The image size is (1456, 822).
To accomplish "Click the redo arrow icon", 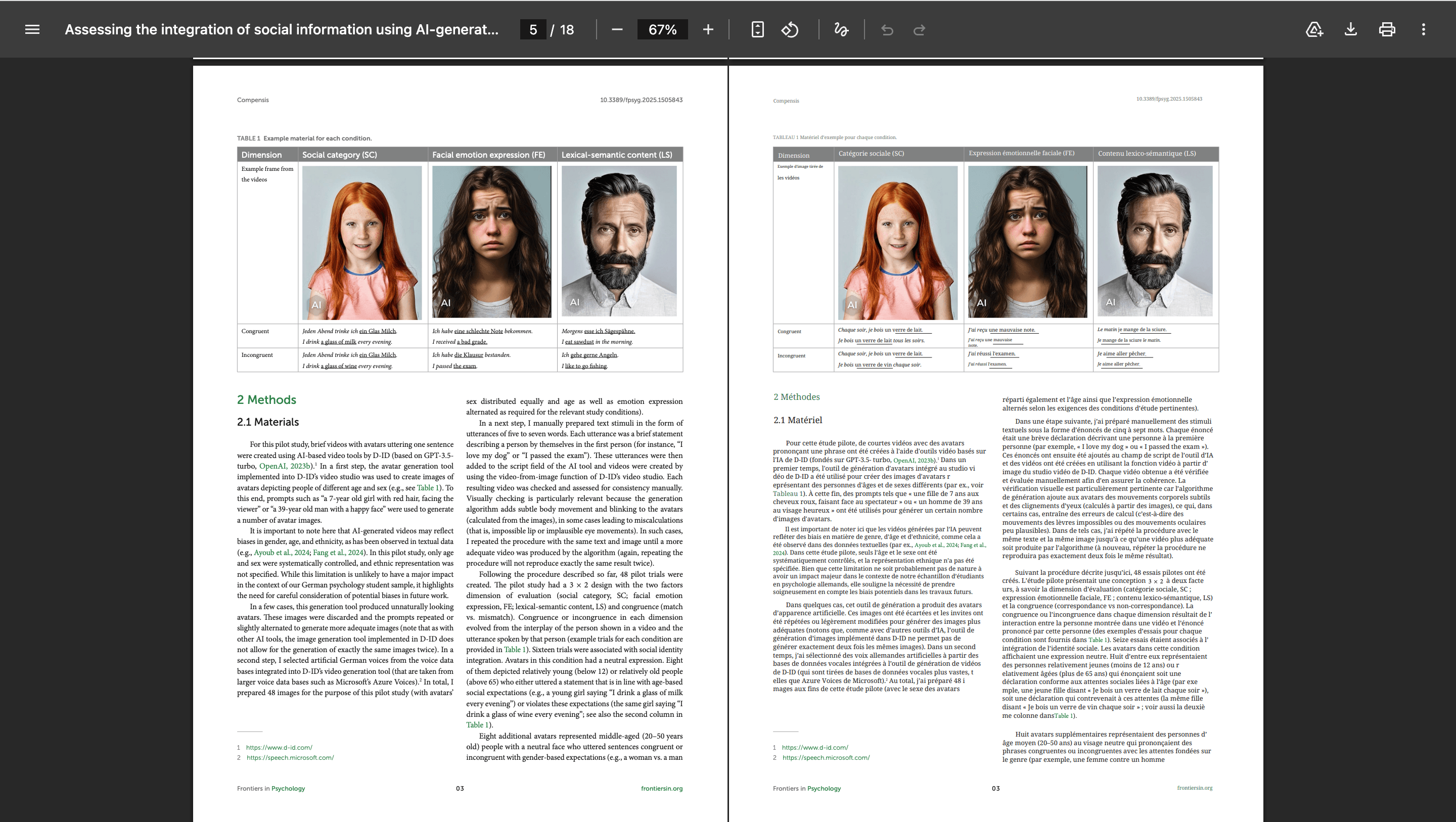I will (920, 29).
